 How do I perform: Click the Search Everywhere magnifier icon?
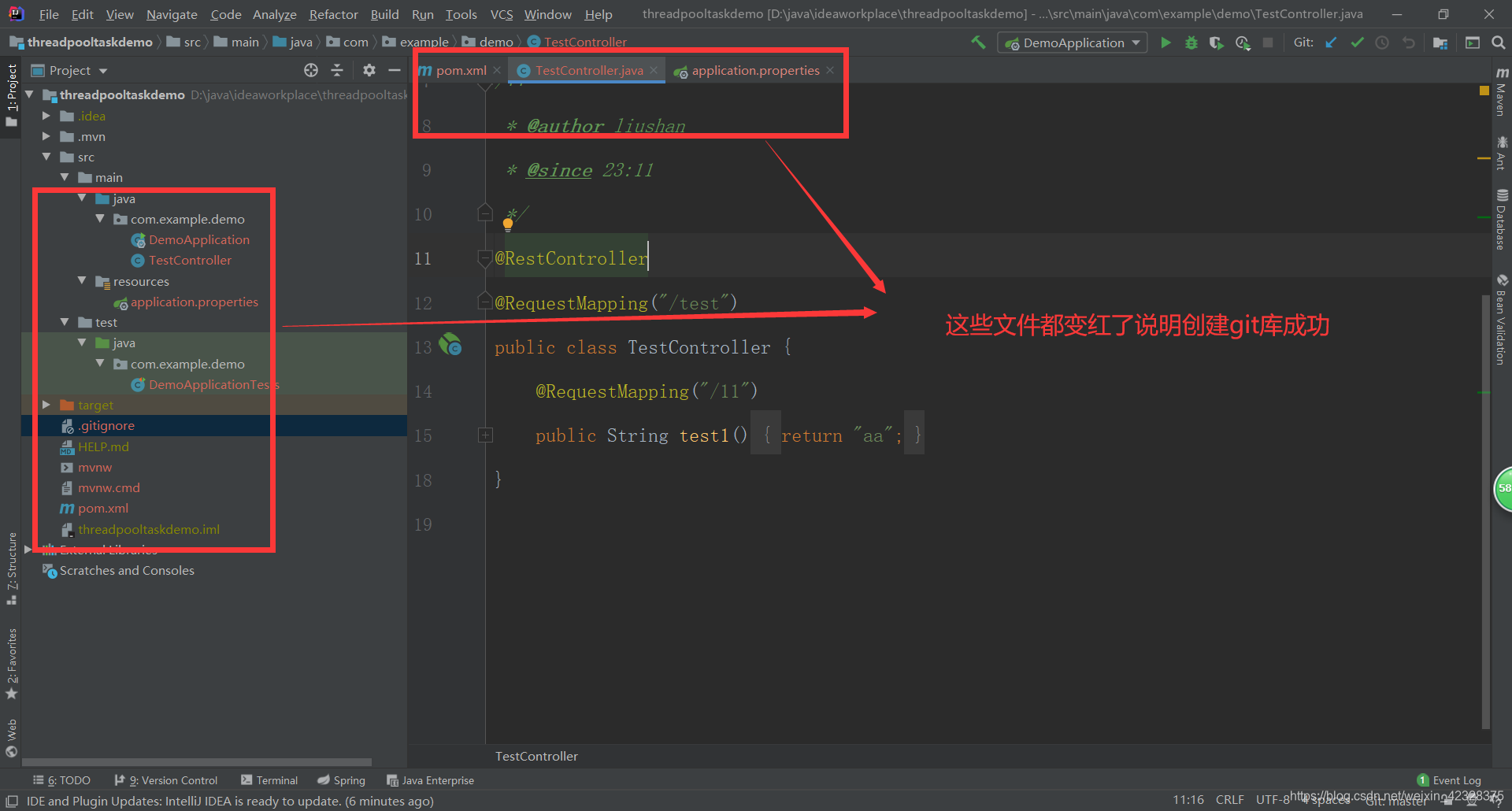[x=1498, y=43]
